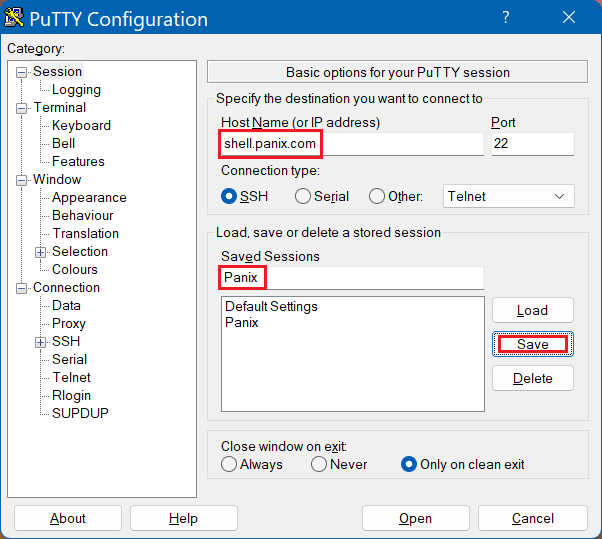This screenshot has height=539, width=602.
Task: Select the Serial connection type option
Action: (303, 197)
